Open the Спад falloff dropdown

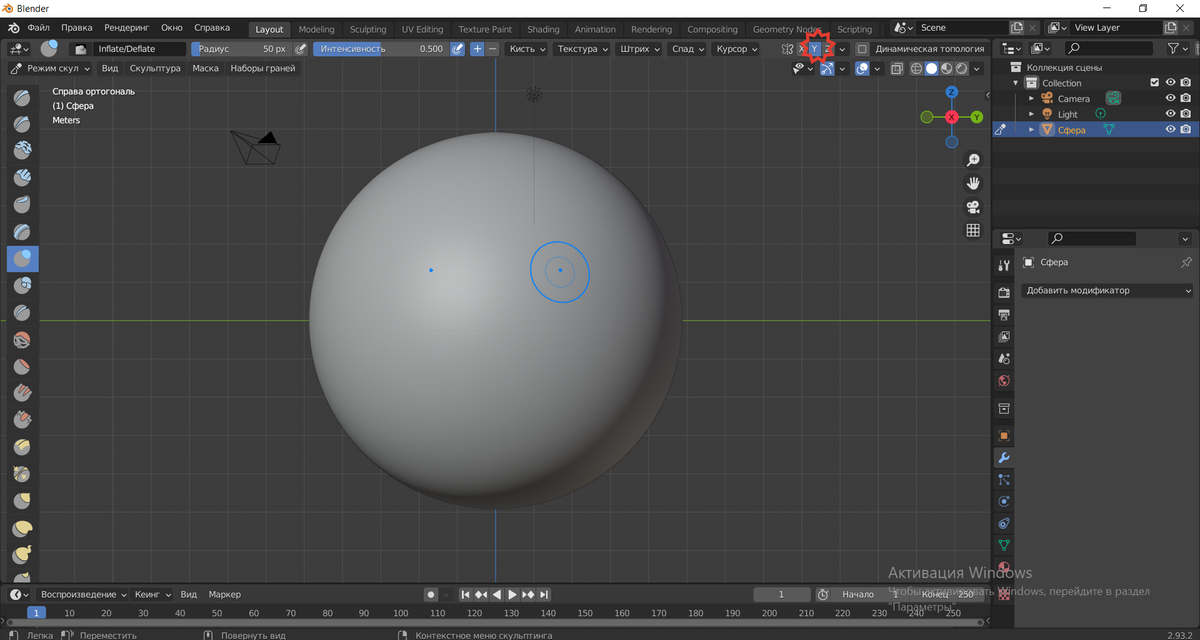click(x=688, y=49)
